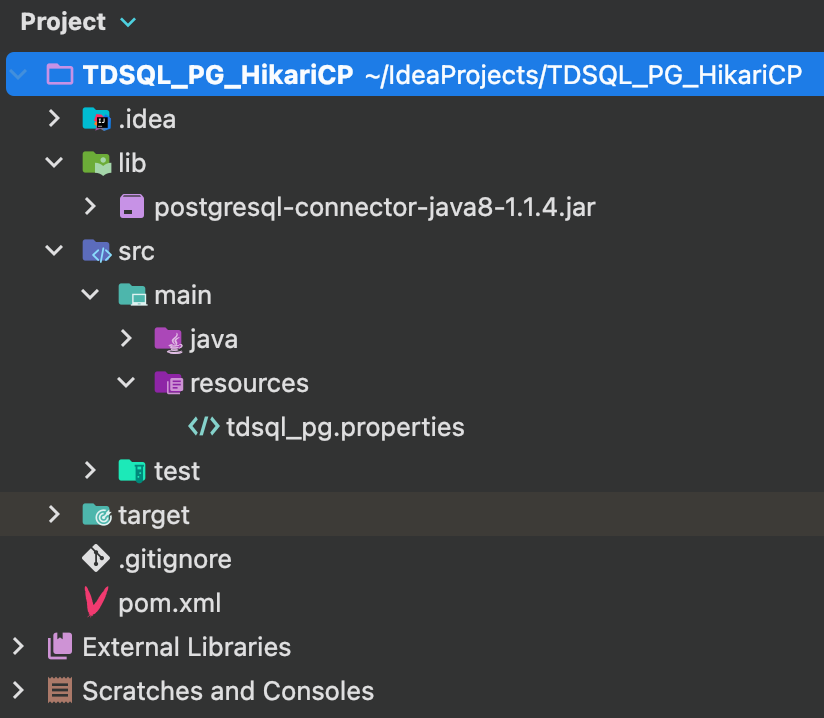This screenshot has height=718, width=824.
Task: Click the Scratches and Consoles icon
Action: 60,691
